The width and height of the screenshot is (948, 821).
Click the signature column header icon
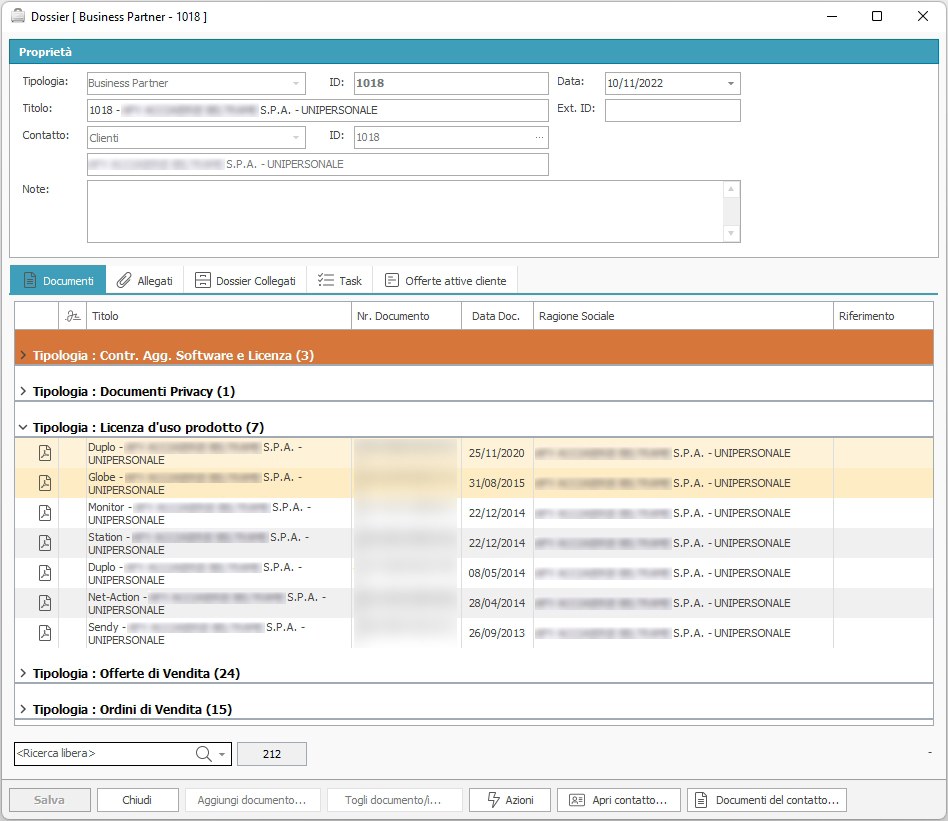tap(73, 316)
